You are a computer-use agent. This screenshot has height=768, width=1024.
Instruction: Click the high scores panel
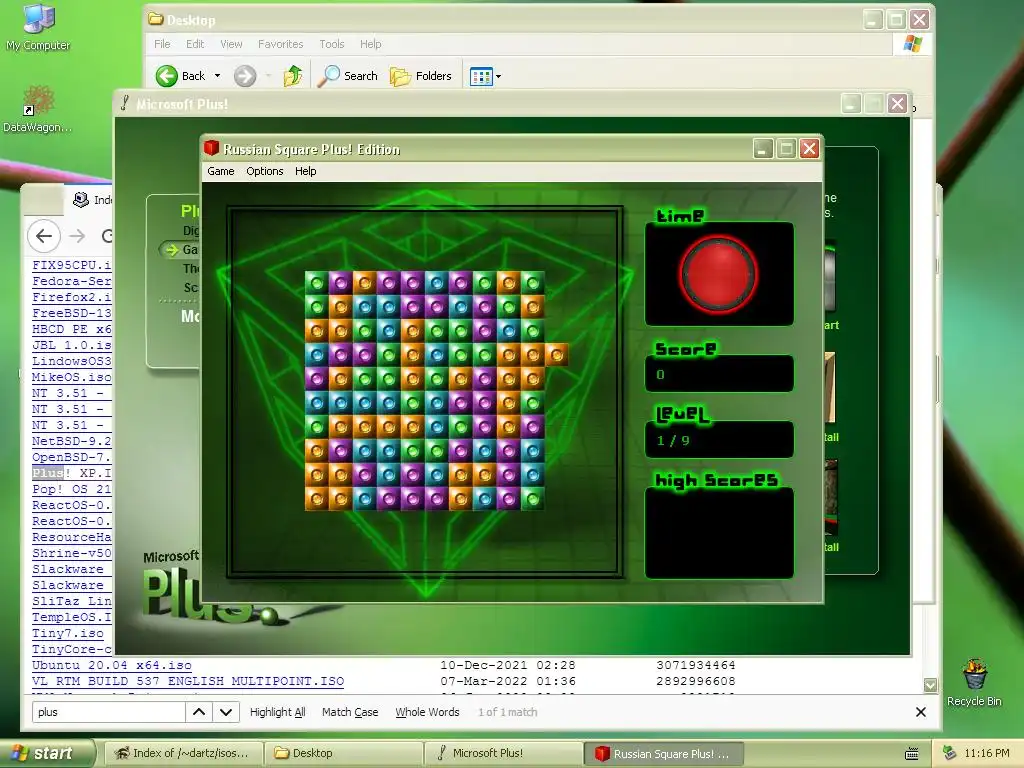click(x=719, y=533)
